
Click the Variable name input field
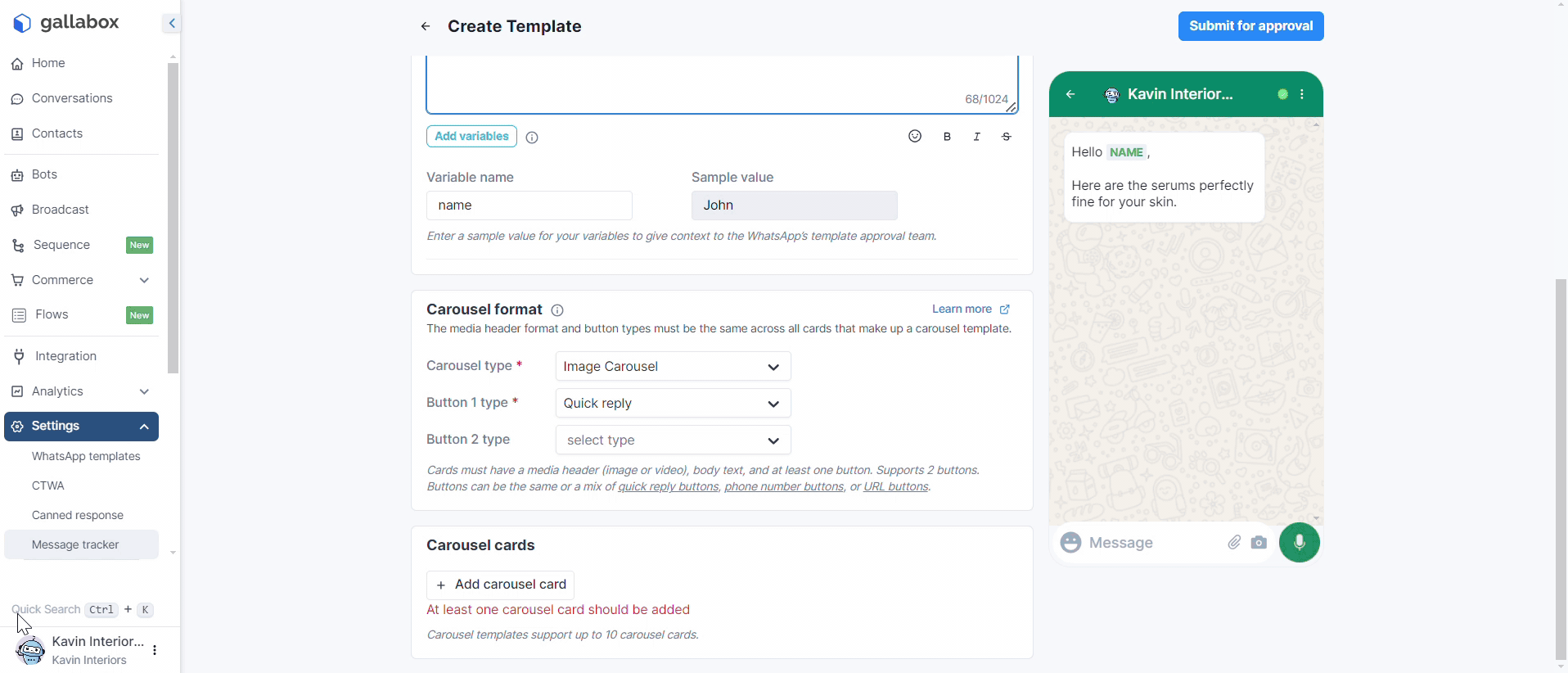coord(529,206)
